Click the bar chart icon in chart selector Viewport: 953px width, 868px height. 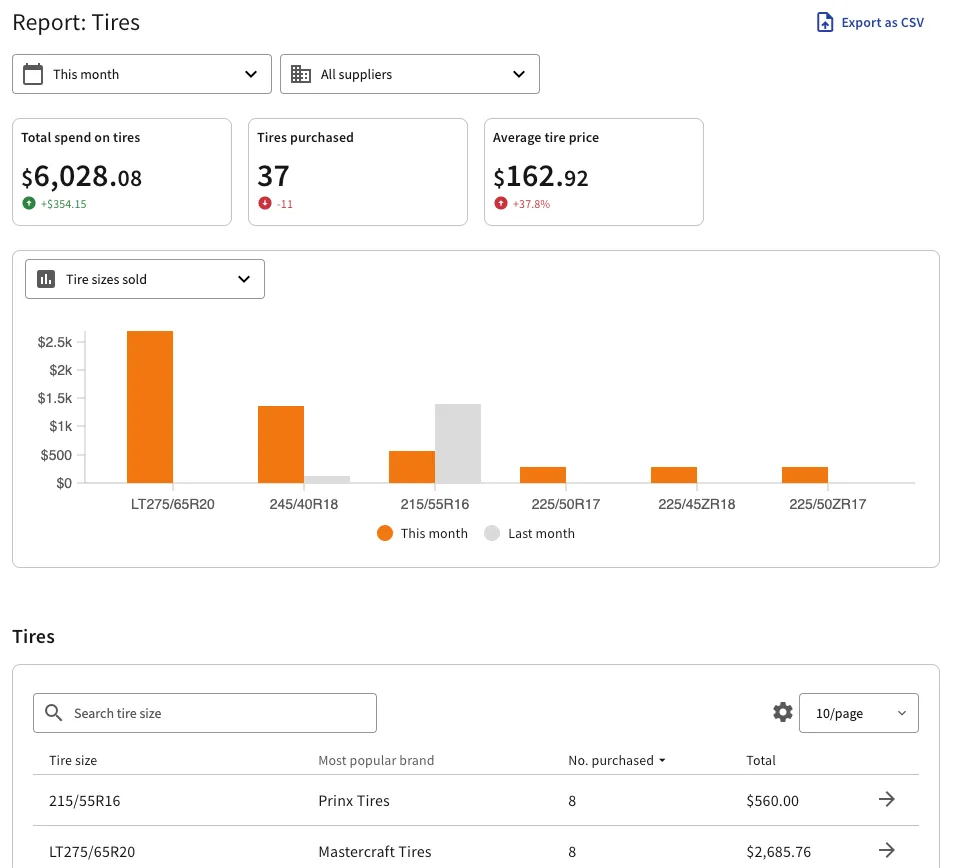click(x=46, y=280)
